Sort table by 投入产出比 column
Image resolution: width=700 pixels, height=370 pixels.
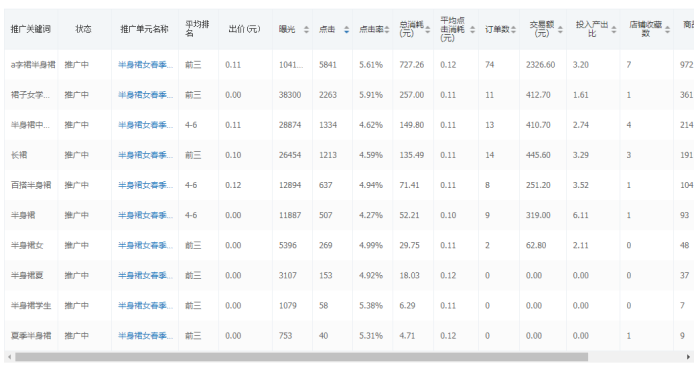click(614, 29)
